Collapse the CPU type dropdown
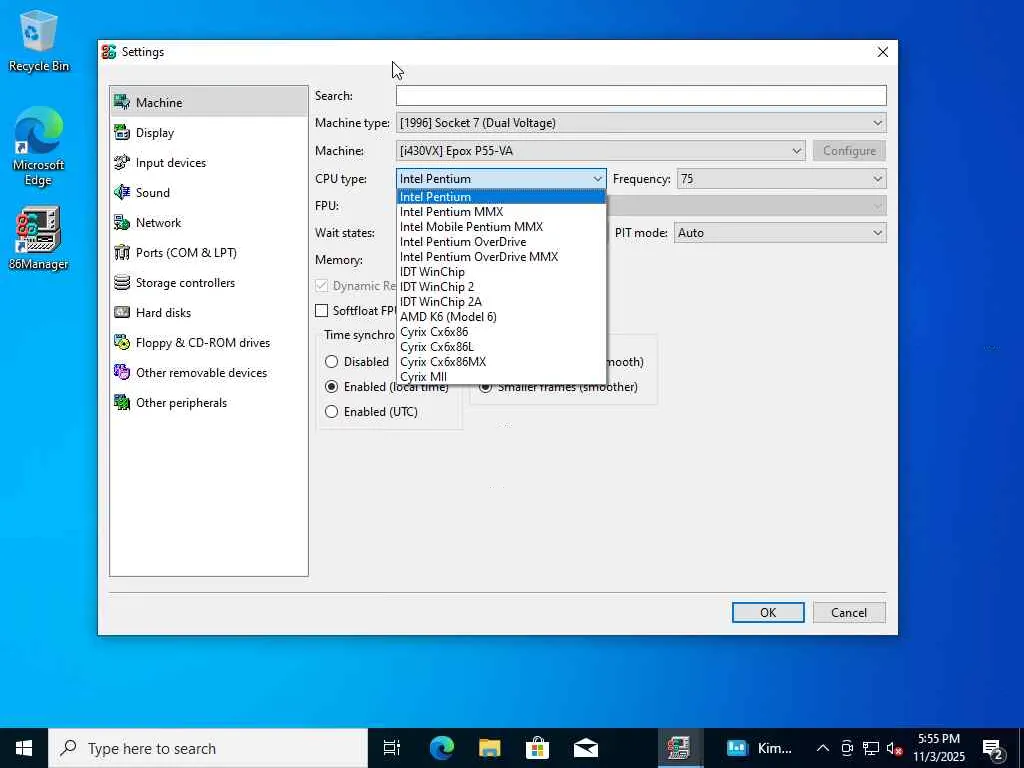The height and width of the screenshot is (768, 1024). (x=501, y=179)
